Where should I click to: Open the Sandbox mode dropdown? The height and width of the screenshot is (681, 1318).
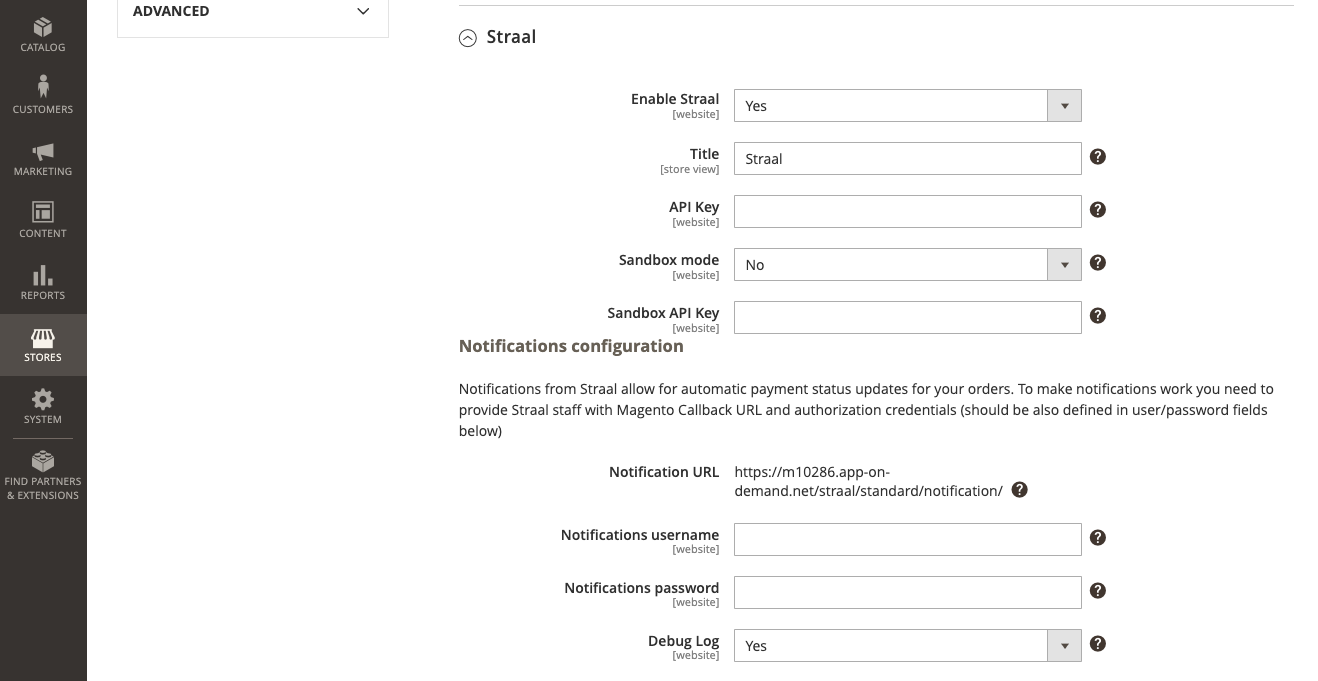point(907,265)
